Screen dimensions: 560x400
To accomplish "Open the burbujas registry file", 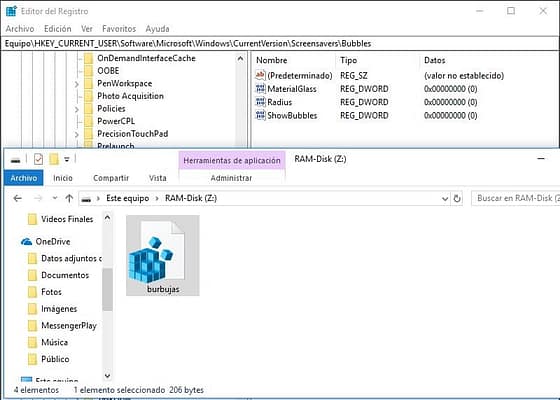I will tap(162, 255).
